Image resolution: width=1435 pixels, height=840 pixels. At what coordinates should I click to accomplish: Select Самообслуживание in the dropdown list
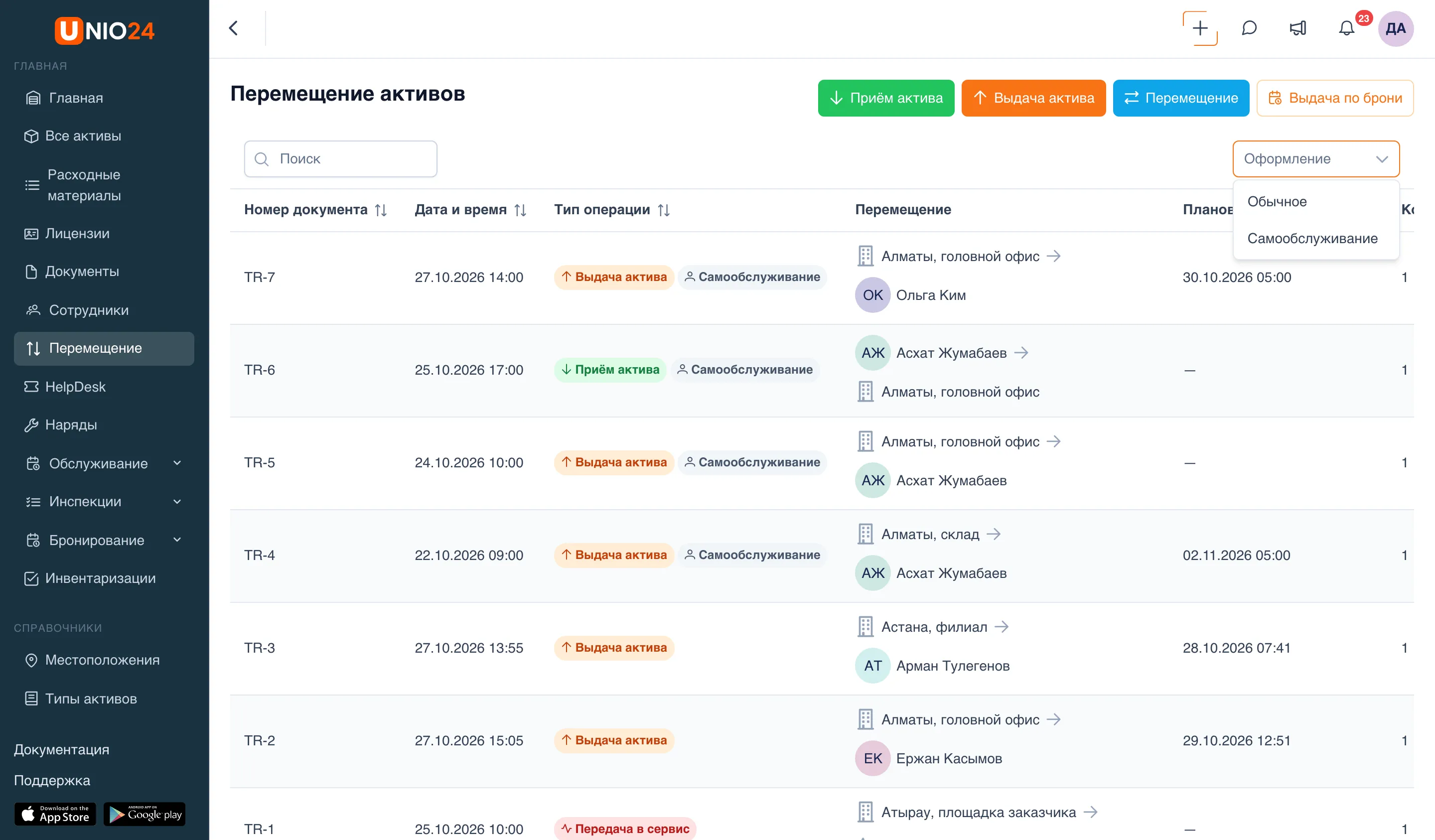point(1316,239)
